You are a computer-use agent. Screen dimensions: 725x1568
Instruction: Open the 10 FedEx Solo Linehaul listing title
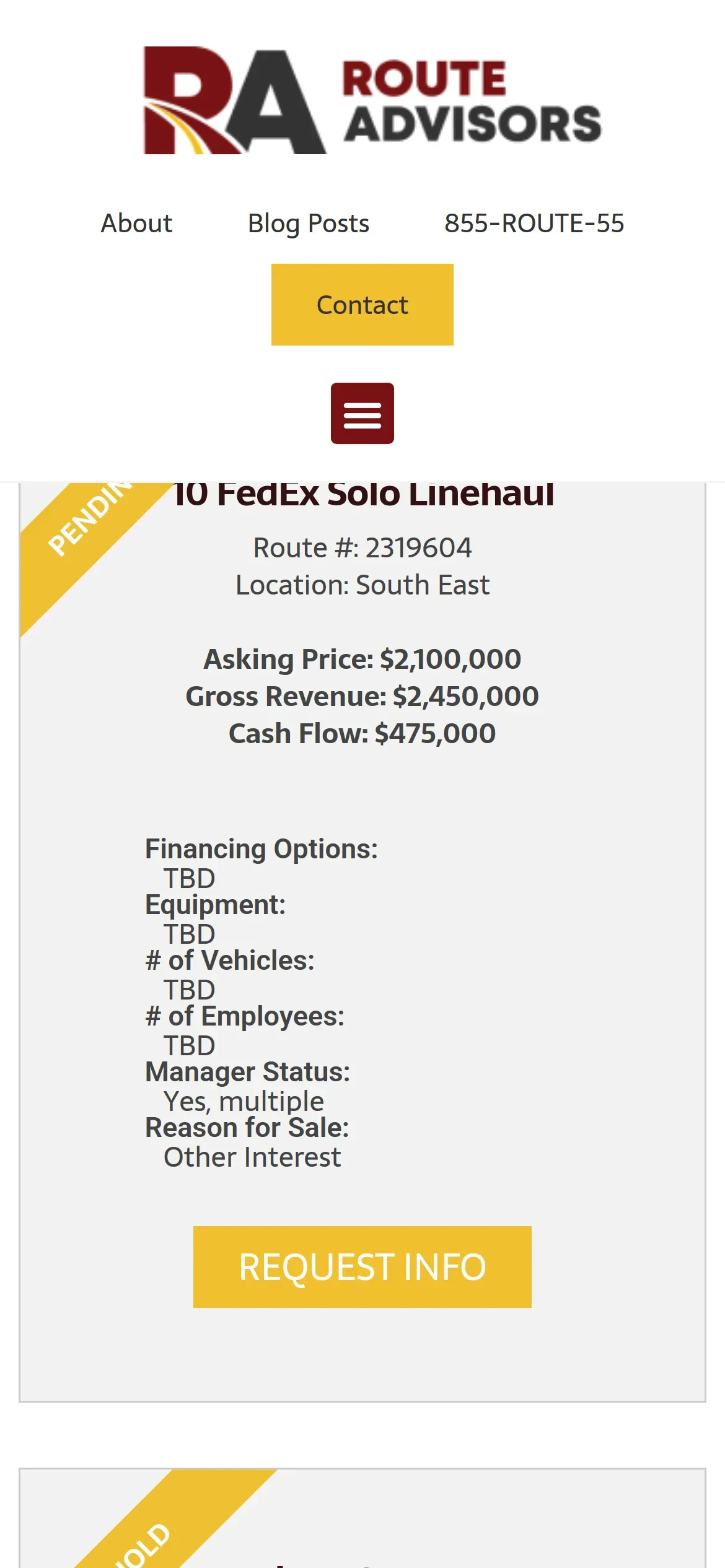click(x=364, y=495)
